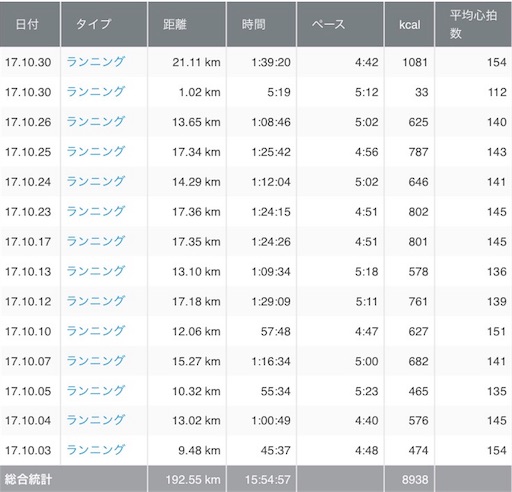Open the 17.10.10 ランニング link
The image size is (512, 492).
pyautogui.click(x=96, y=331)
